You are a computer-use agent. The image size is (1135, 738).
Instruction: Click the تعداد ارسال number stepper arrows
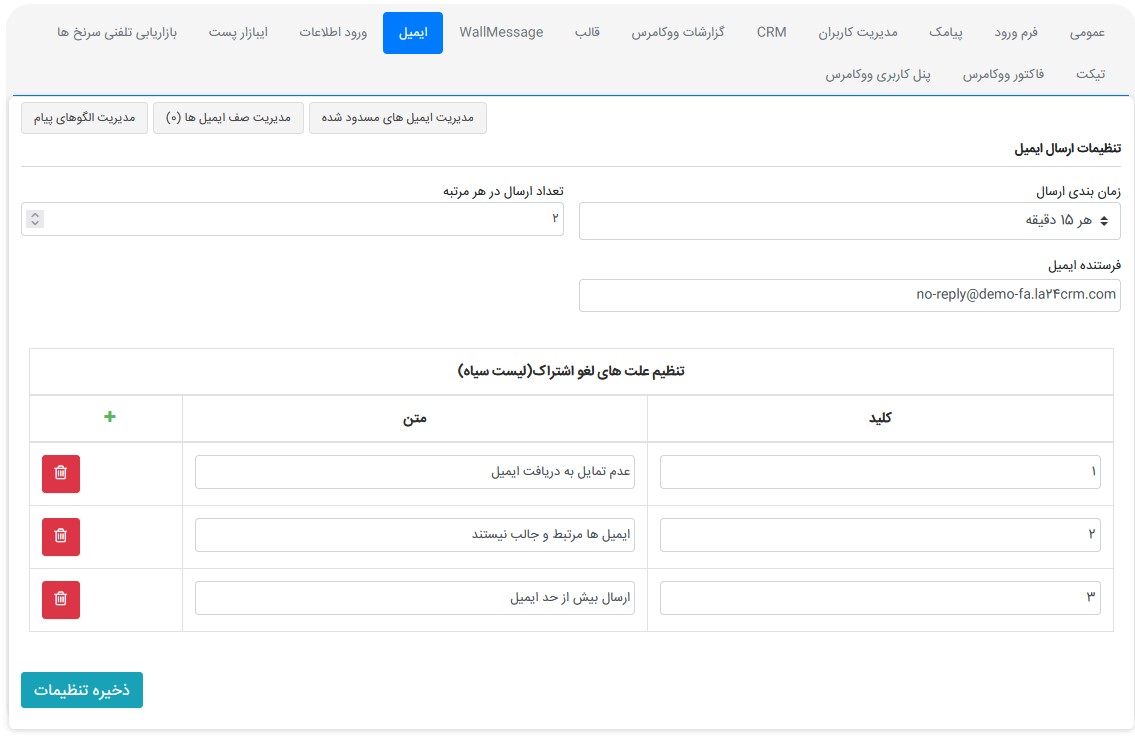click(x=36, y=219)
